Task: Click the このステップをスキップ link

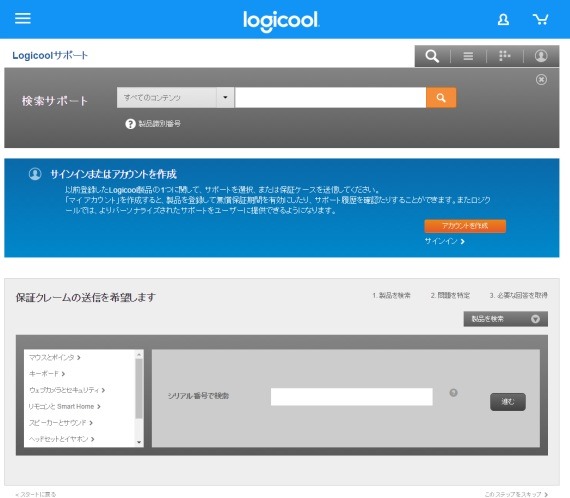Action: point(516,494)
